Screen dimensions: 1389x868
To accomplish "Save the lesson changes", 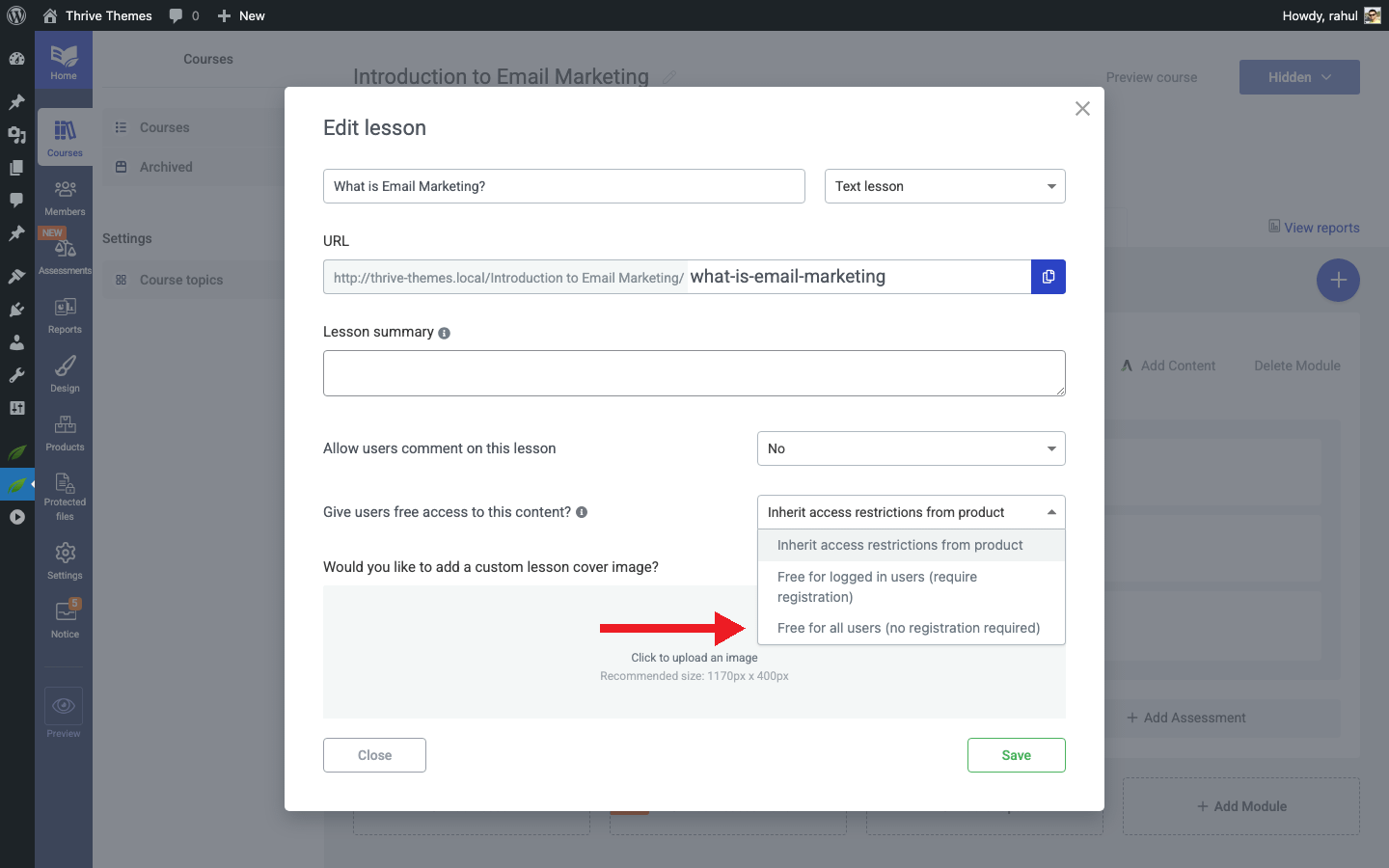I will pos(1016,755).
